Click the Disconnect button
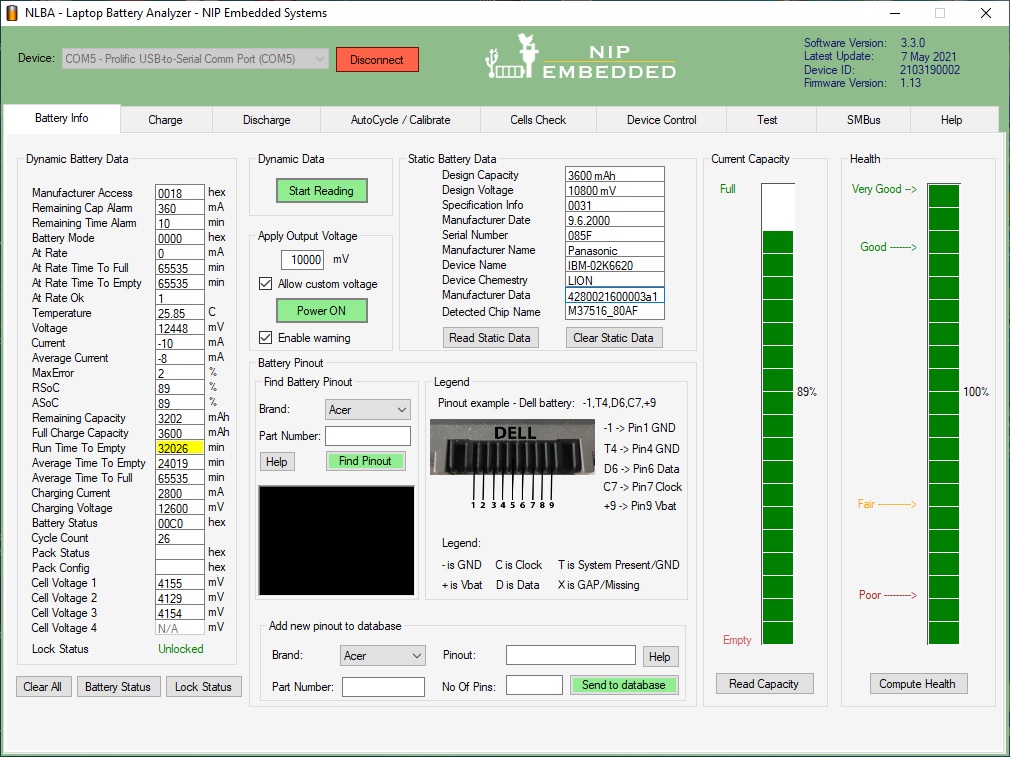This screenshot has width=1010, height=757. 377,59
